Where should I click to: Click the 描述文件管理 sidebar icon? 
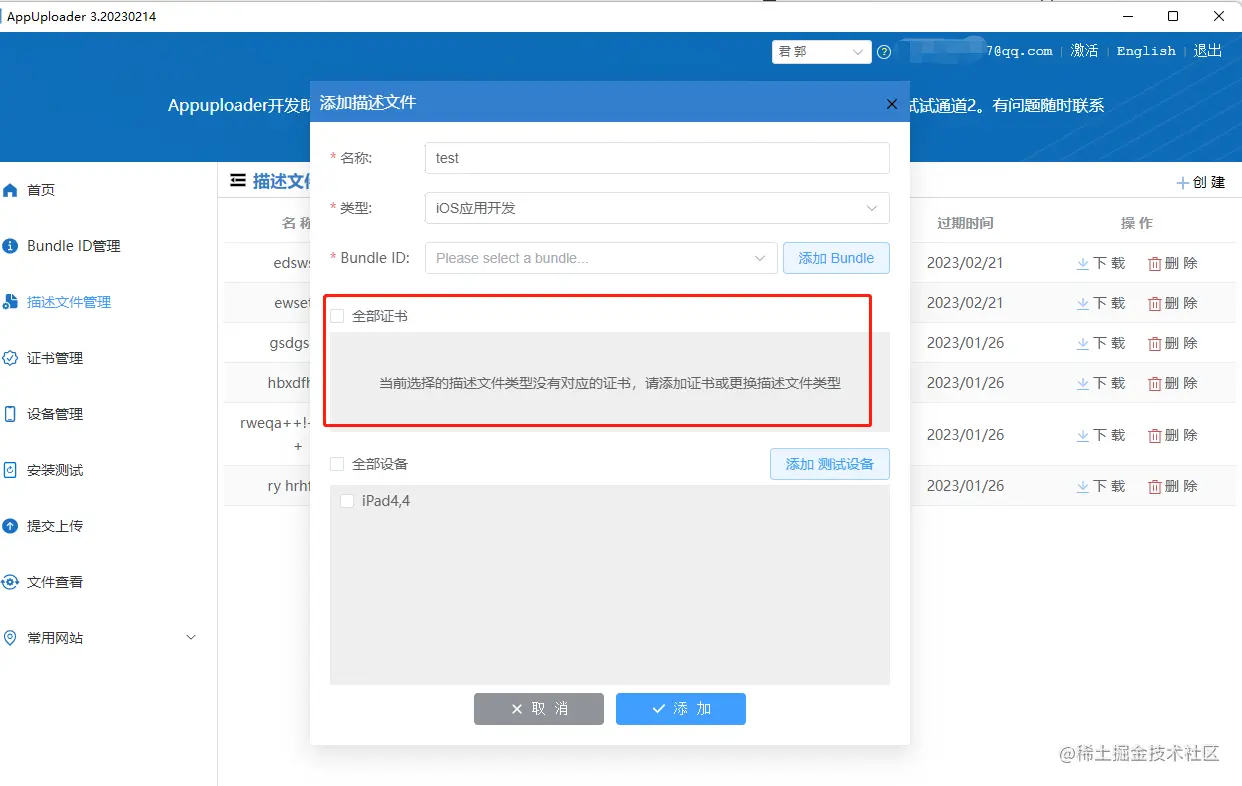[x=11, y=302]
